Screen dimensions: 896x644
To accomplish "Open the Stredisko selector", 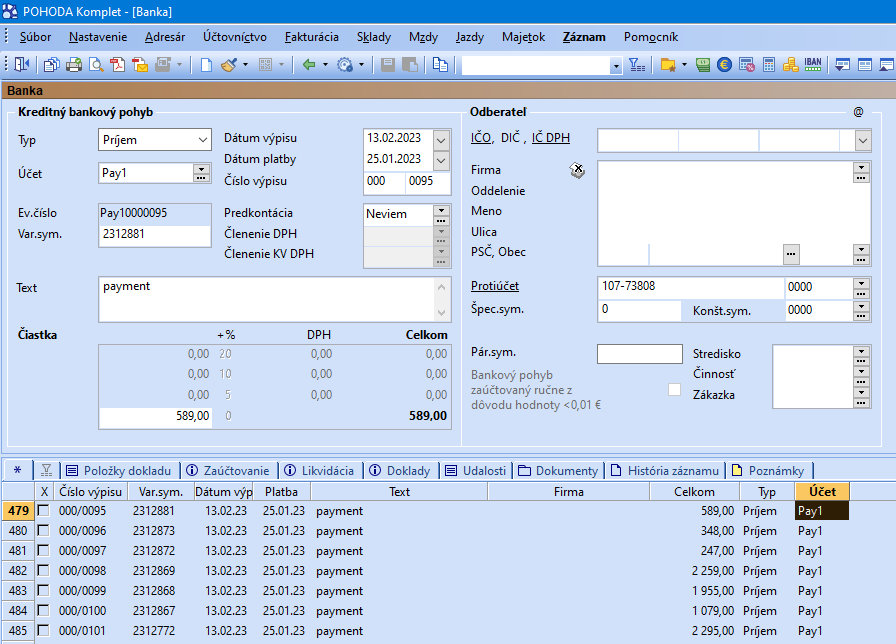I will tap(861, 355).
